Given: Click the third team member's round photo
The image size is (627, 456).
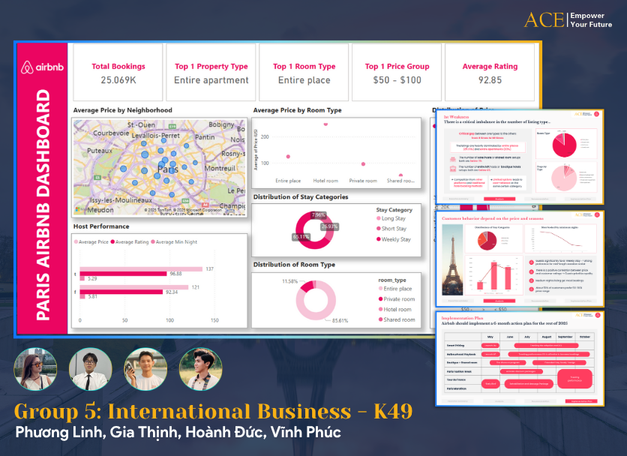Looking at the screenshot, I should tap(145, 369).
